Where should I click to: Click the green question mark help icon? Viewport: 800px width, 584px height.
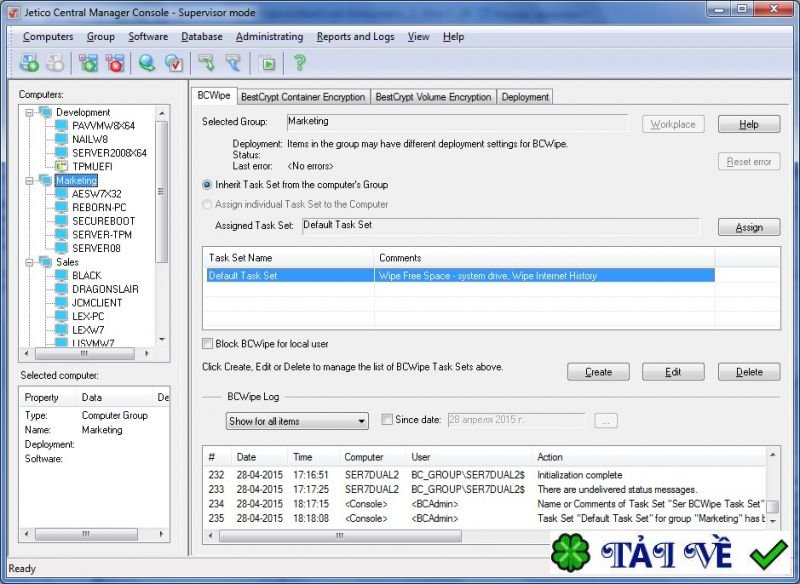tap(298, 63)
